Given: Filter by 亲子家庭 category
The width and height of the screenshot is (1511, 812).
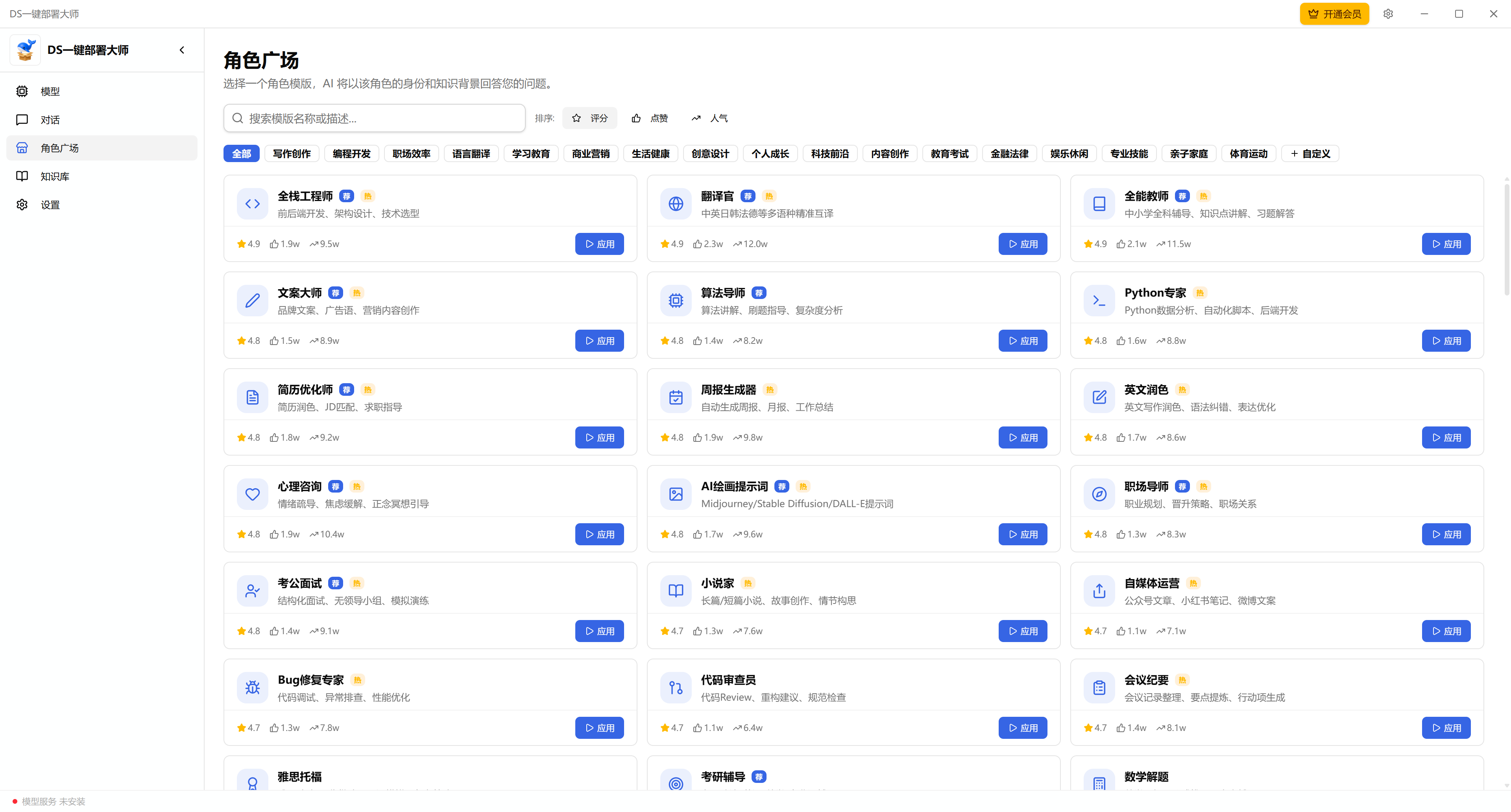Looking at the screenshot, I should point(1189,153).
